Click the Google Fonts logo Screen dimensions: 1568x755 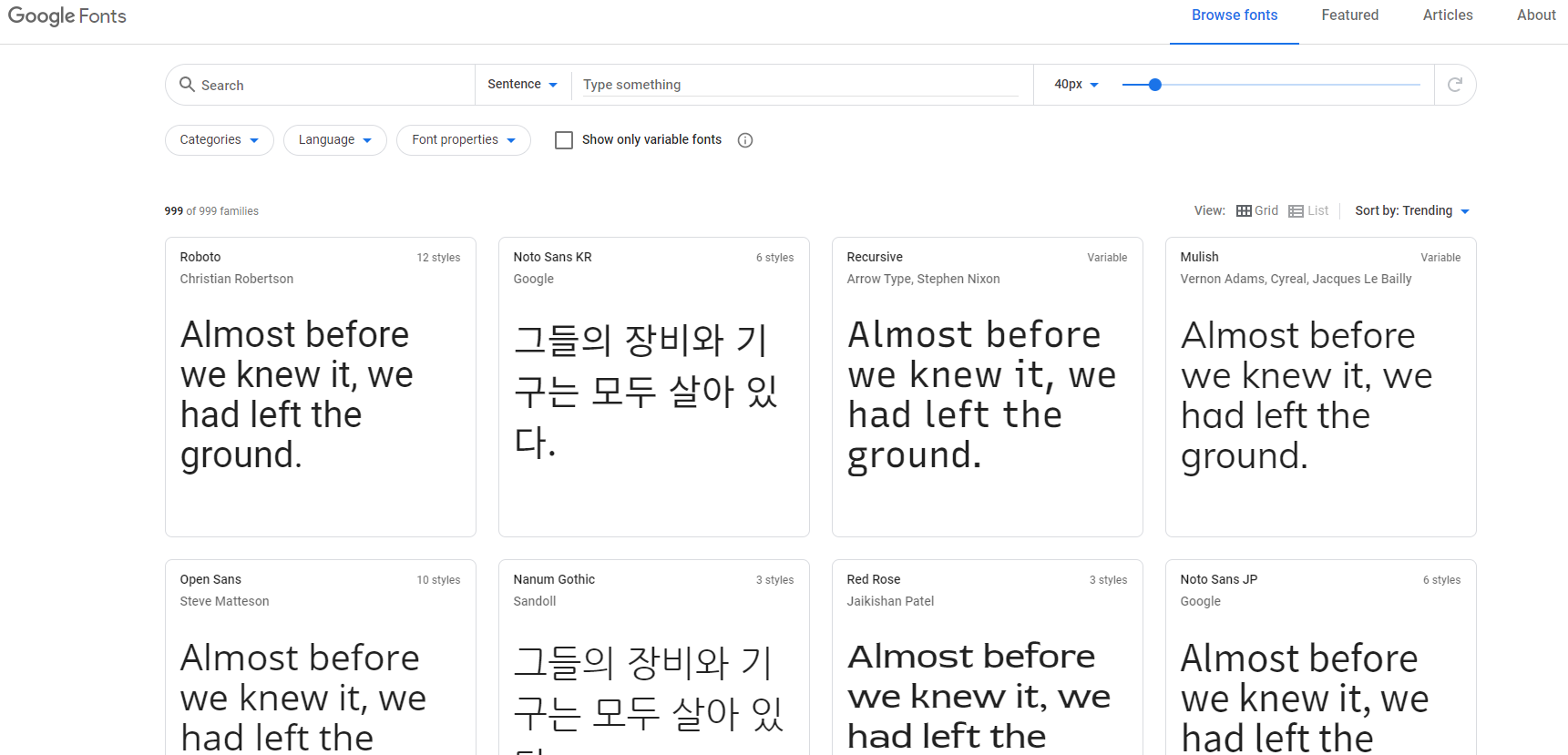tap(67, 15)
